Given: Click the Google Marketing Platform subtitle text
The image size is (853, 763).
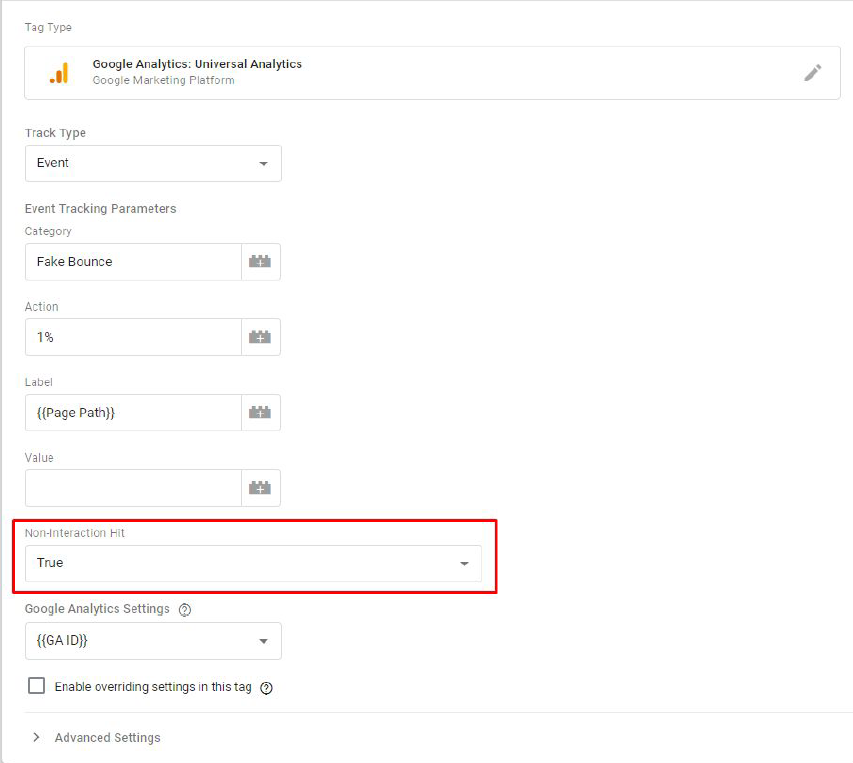Looking at the screenshot, I should 163,80.
